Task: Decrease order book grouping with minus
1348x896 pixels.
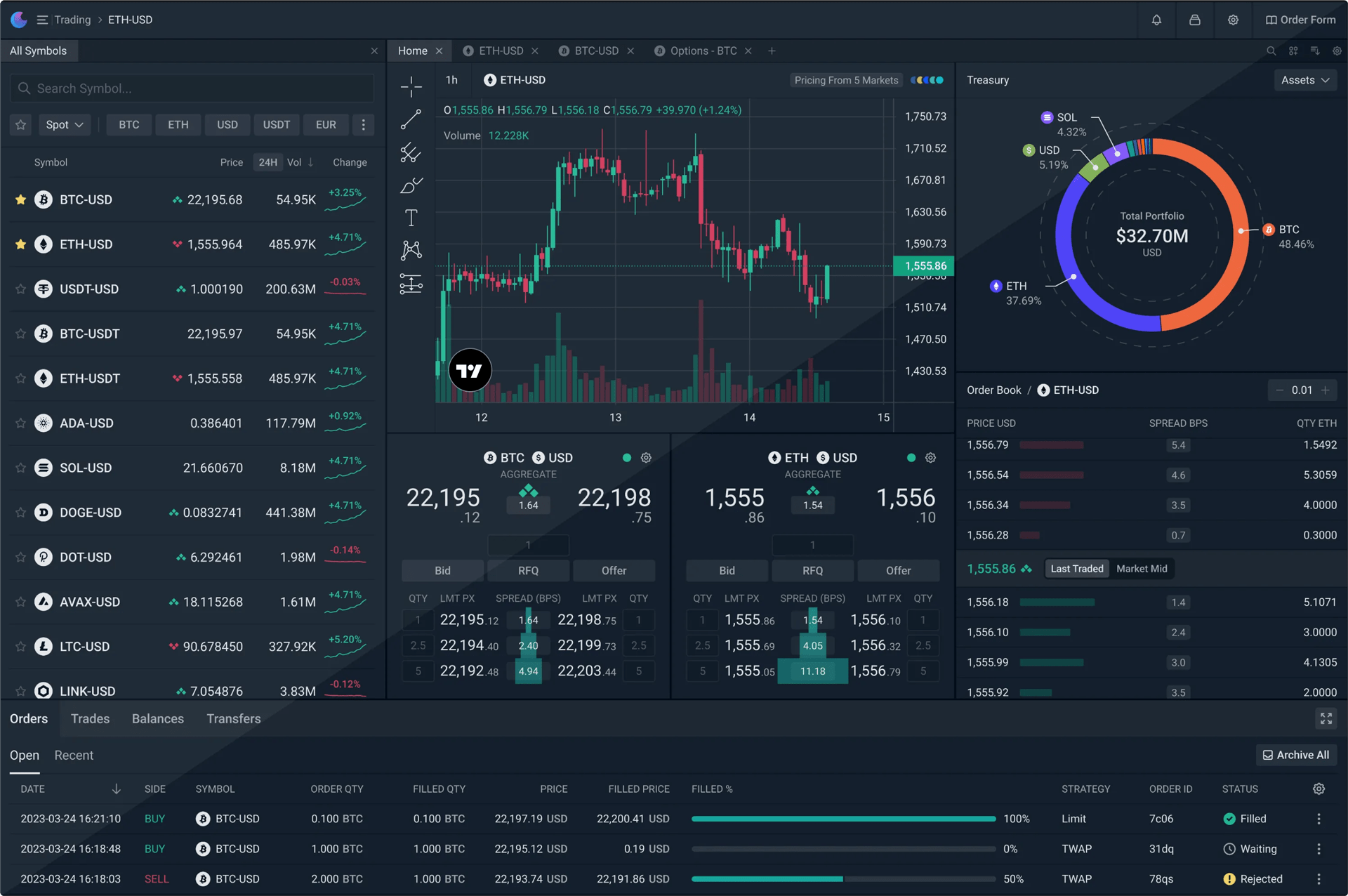Action: click(1279, 390)
